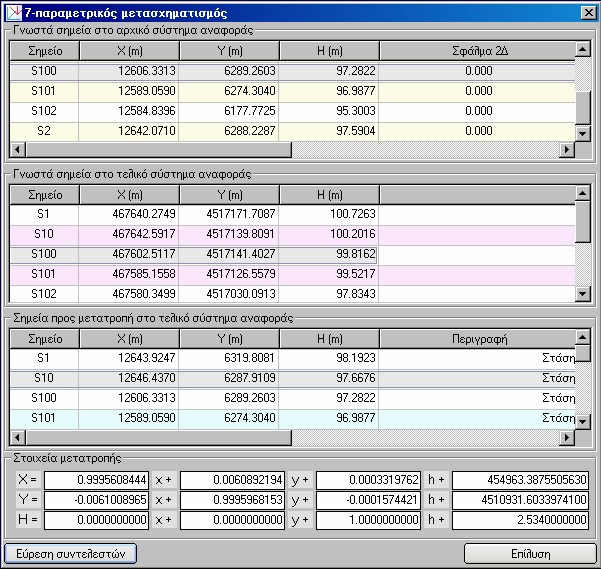
Task: Select cell 12646.4370 in conversion table
Action: point(129,378)
